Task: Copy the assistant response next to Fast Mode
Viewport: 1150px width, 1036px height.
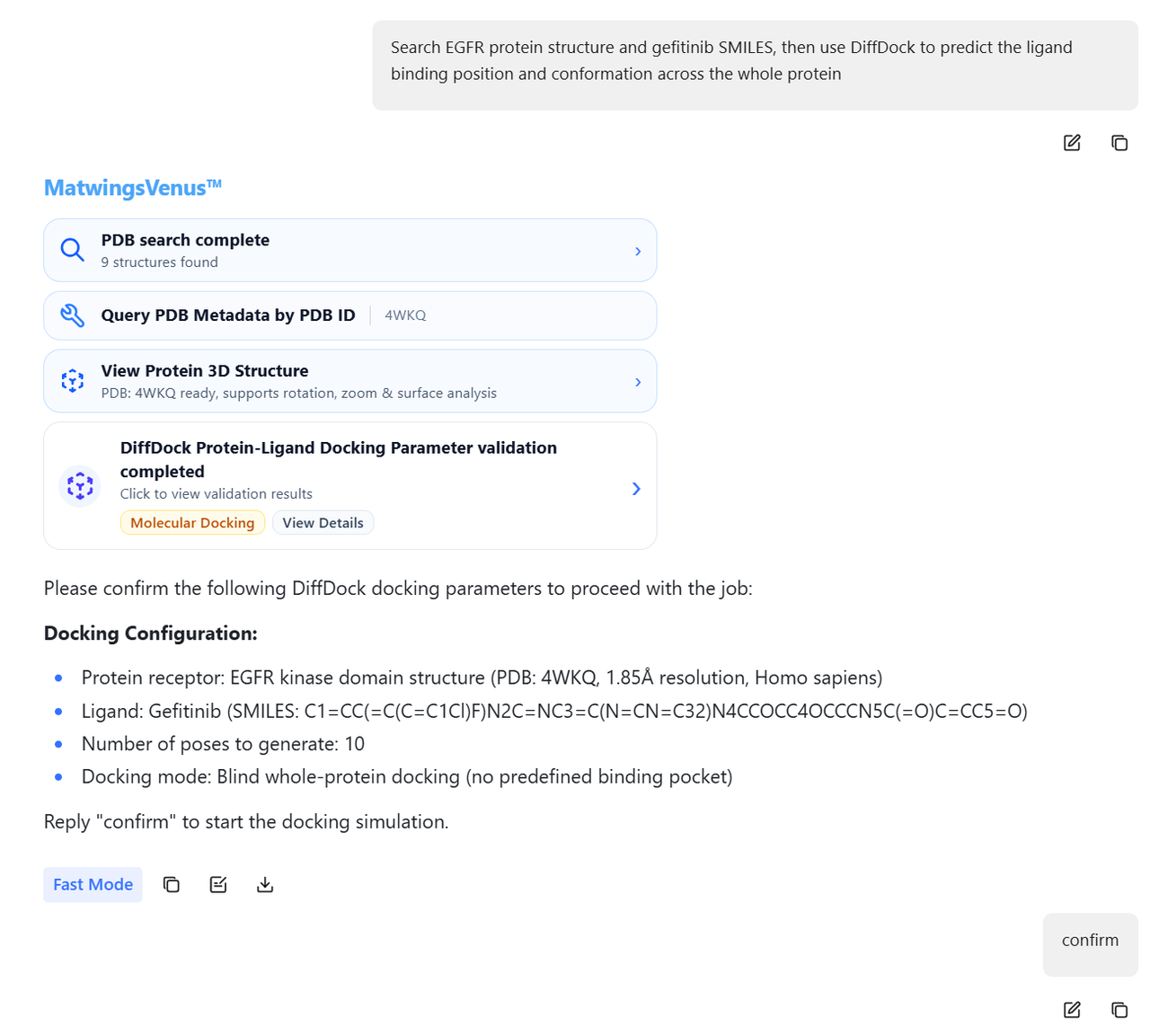Action: 172,885
